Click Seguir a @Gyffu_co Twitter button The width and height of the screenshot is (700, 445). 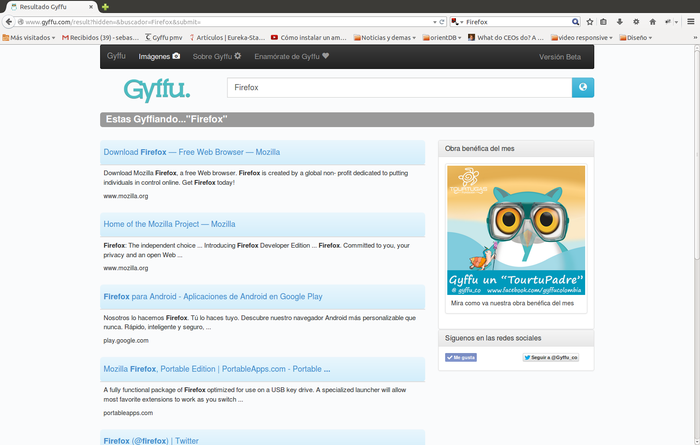tap(551, 358)
